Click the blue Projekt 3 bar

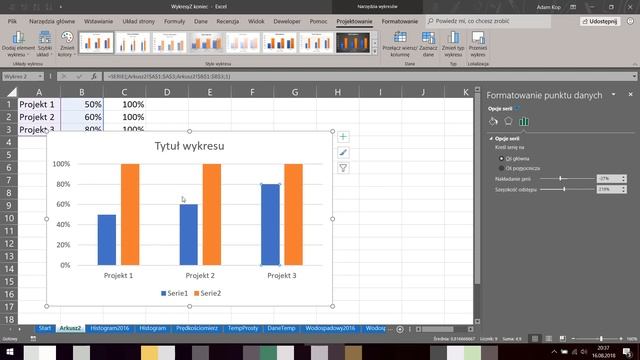[x=270, y=224]
